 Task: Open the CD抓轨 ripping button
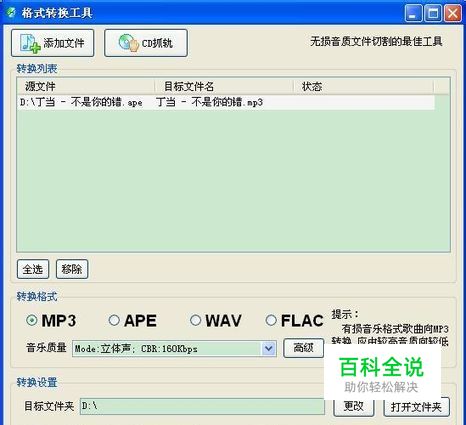pos(146,43)
